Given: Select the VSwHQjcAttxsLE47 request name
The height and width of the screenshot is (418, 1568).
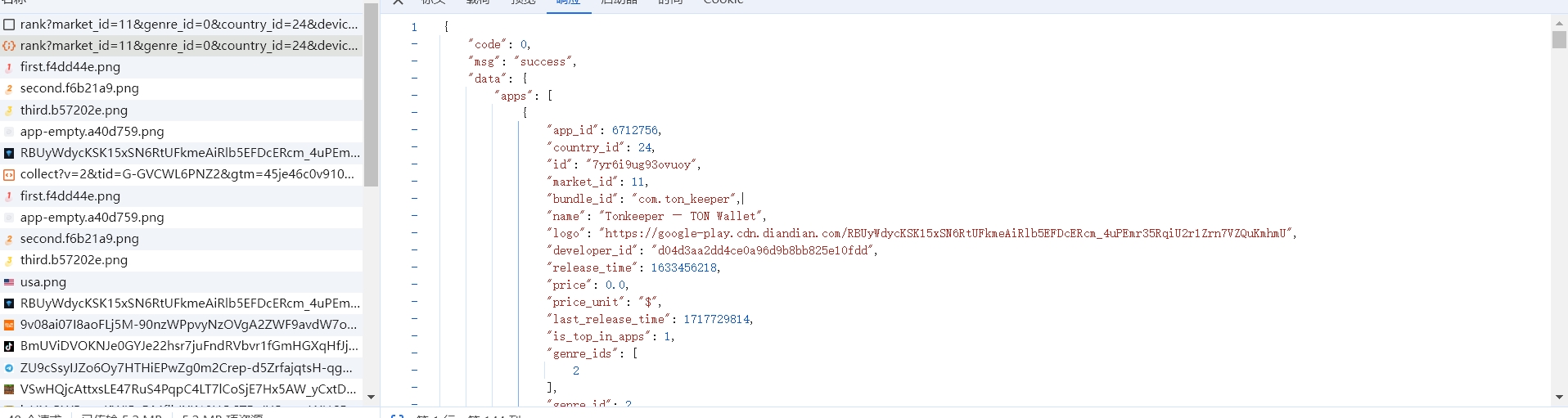Looking at the screenshot, I should 188,389.
